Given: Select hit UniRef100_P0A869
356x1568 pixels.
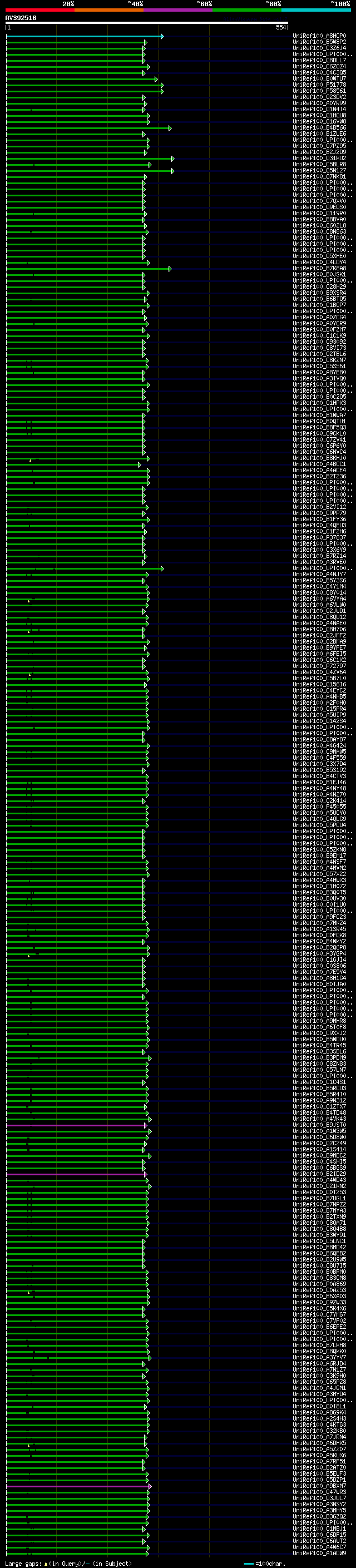Looking at the screenshot, I should pyautogui.click(x=319, y=1284).
